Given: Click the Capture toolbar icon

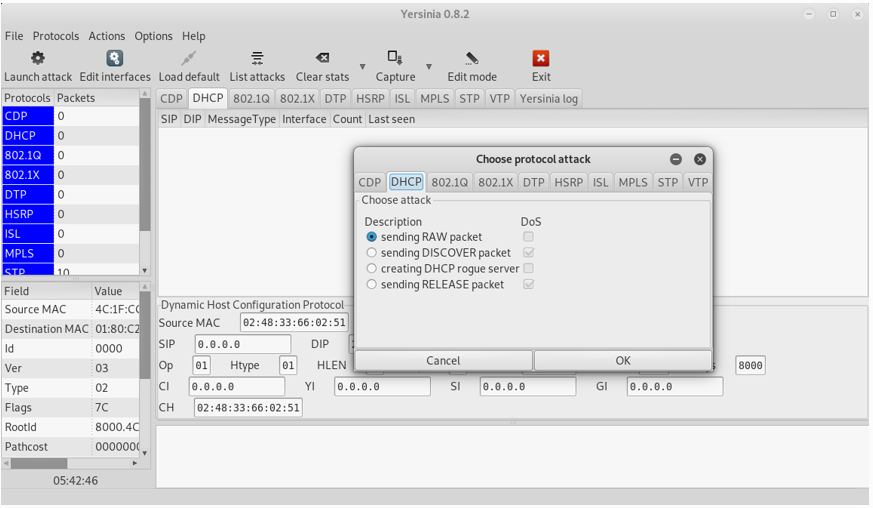Looking at the screenshot, I should (395, 57).
